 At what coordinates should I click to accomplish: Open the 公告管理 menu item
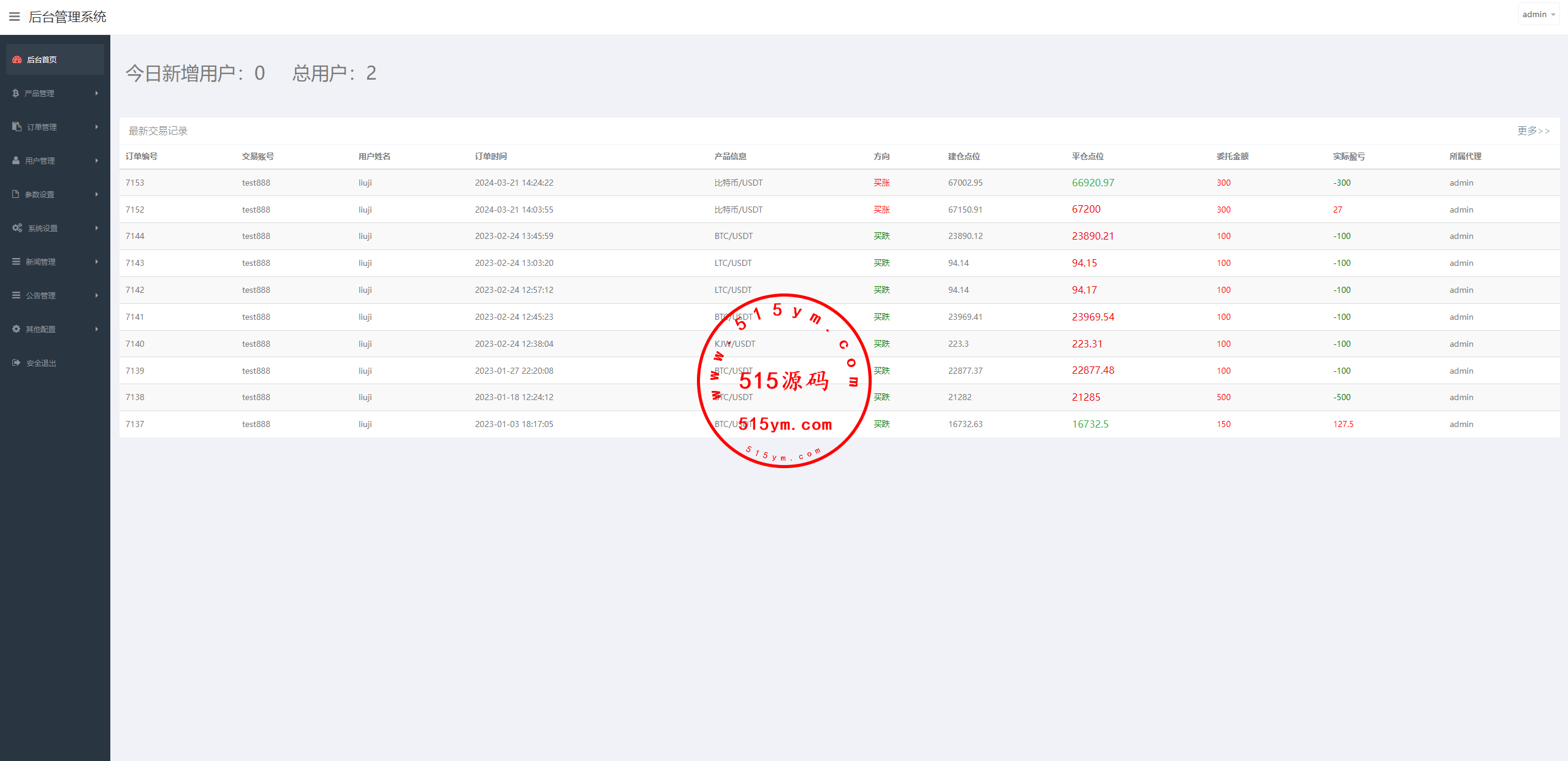click(40, 295)
